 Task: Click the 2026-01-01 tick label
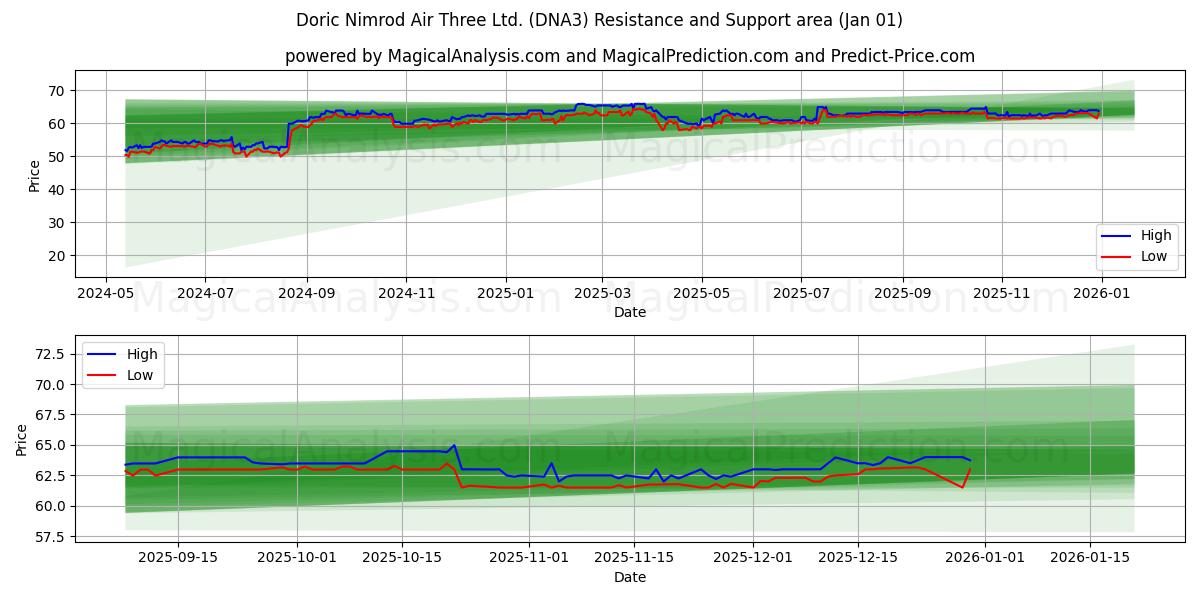click(984, 558)
